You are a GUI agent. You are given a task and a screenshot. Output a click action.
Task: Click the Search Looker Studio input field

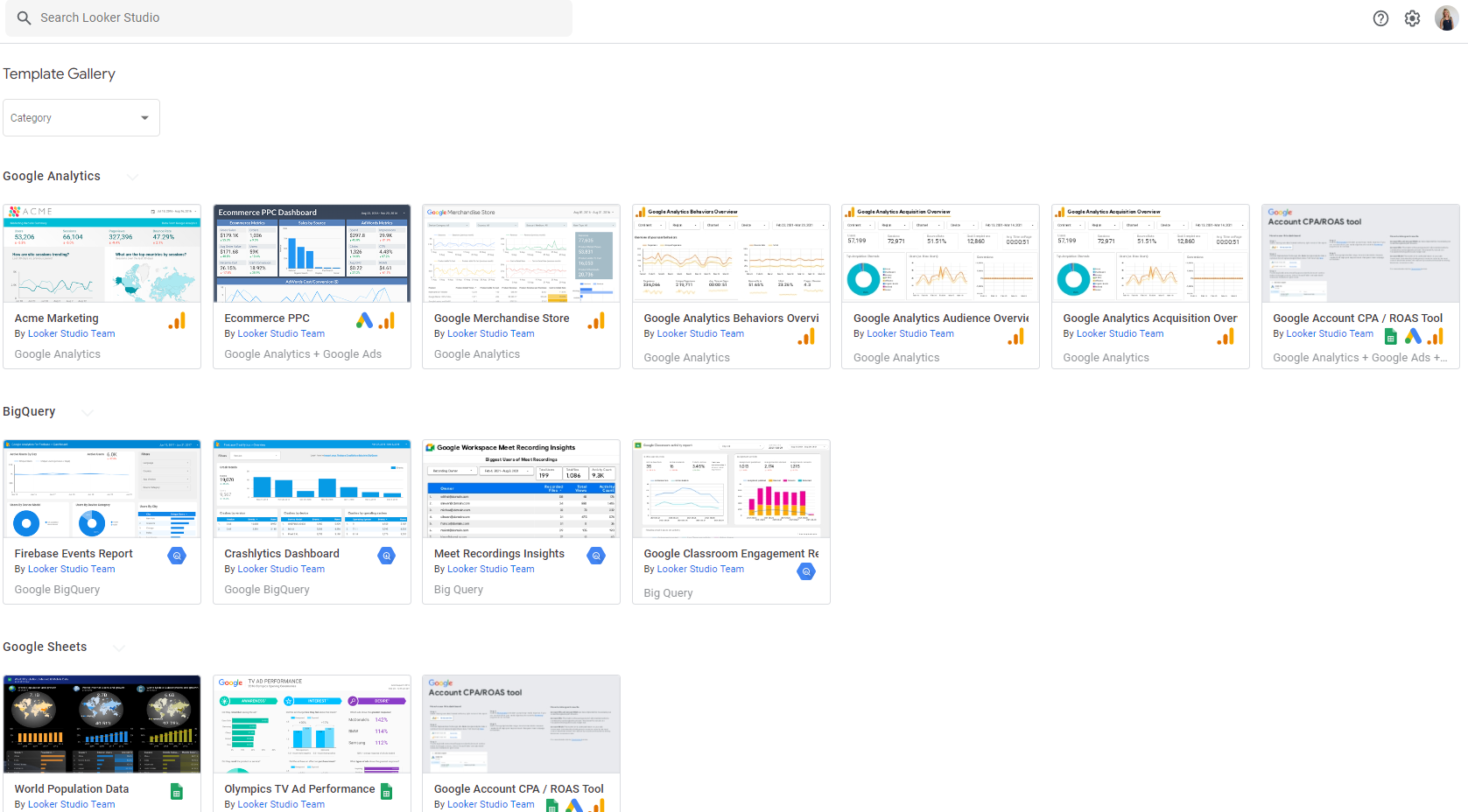[289, 17]
